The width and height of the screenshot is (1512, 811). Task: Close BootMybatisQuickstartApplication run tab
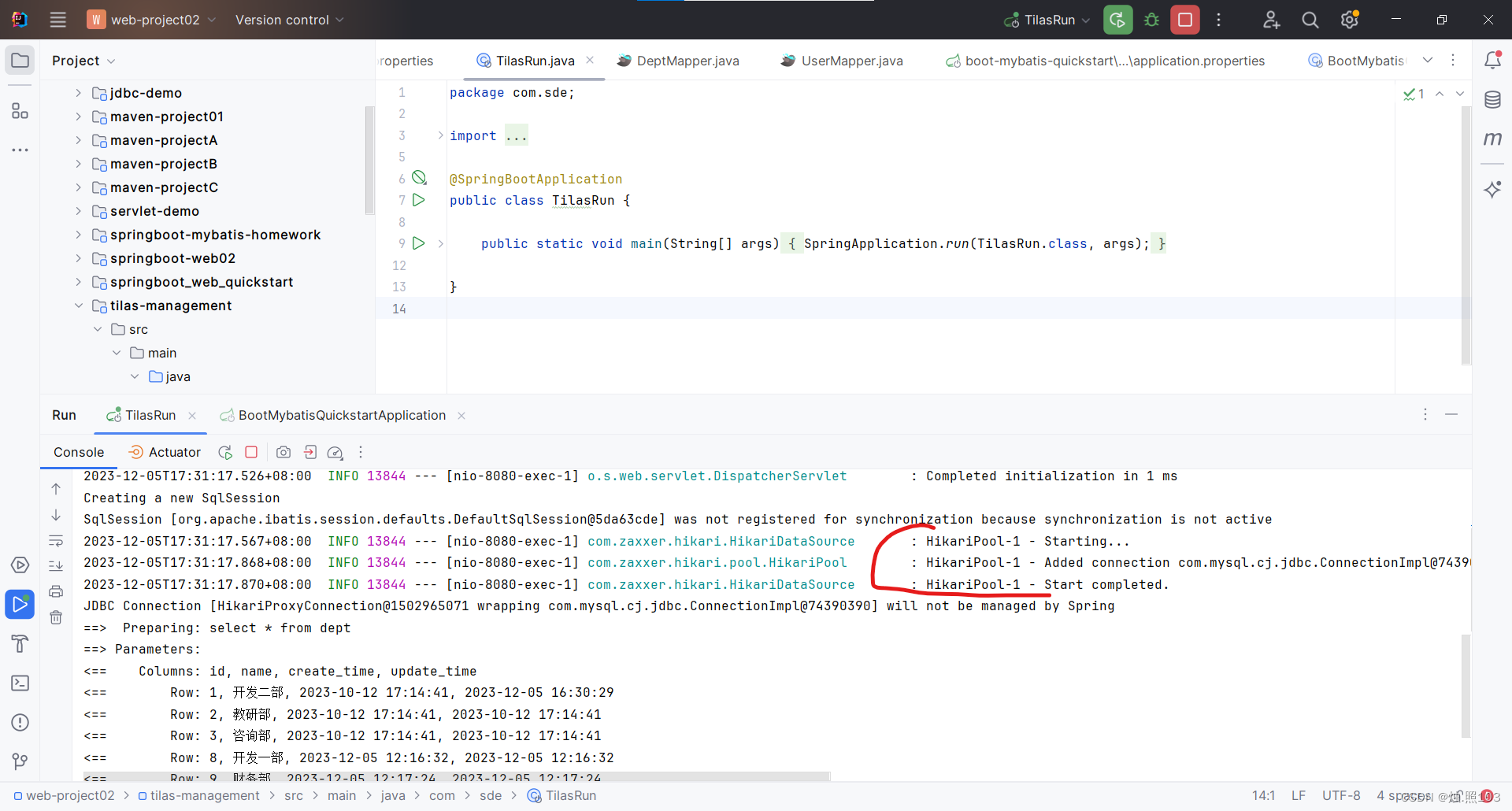461,416
